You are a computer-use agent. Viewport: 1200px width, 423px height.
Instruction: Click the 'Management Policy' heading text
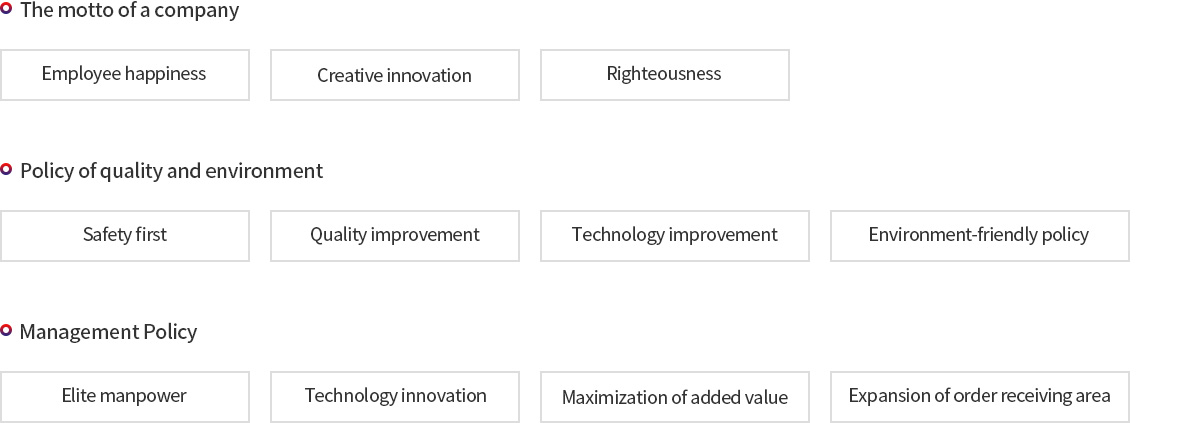(x=108, y=332)
